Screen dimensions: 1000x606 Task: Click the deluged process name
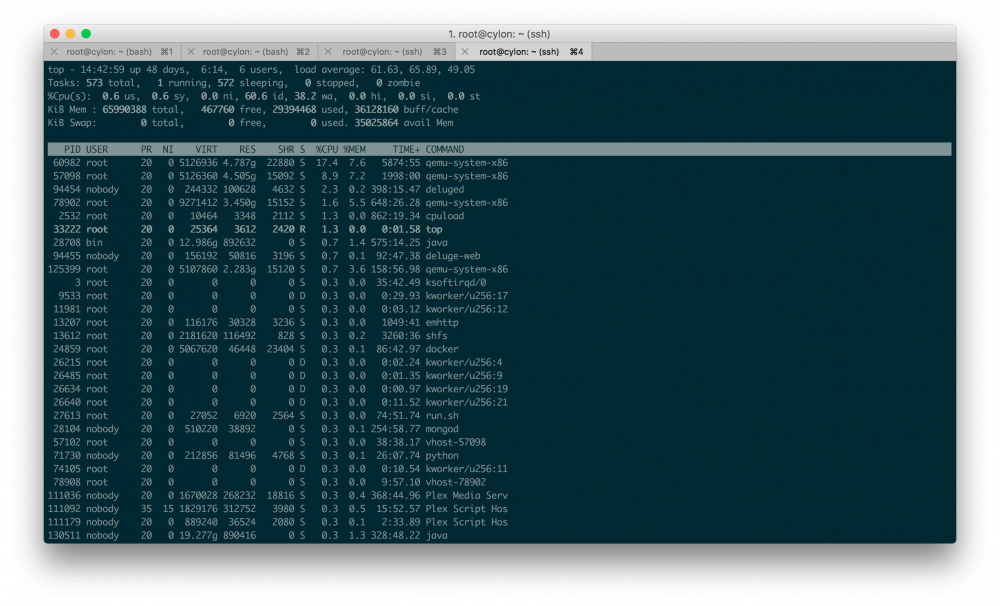445,189
